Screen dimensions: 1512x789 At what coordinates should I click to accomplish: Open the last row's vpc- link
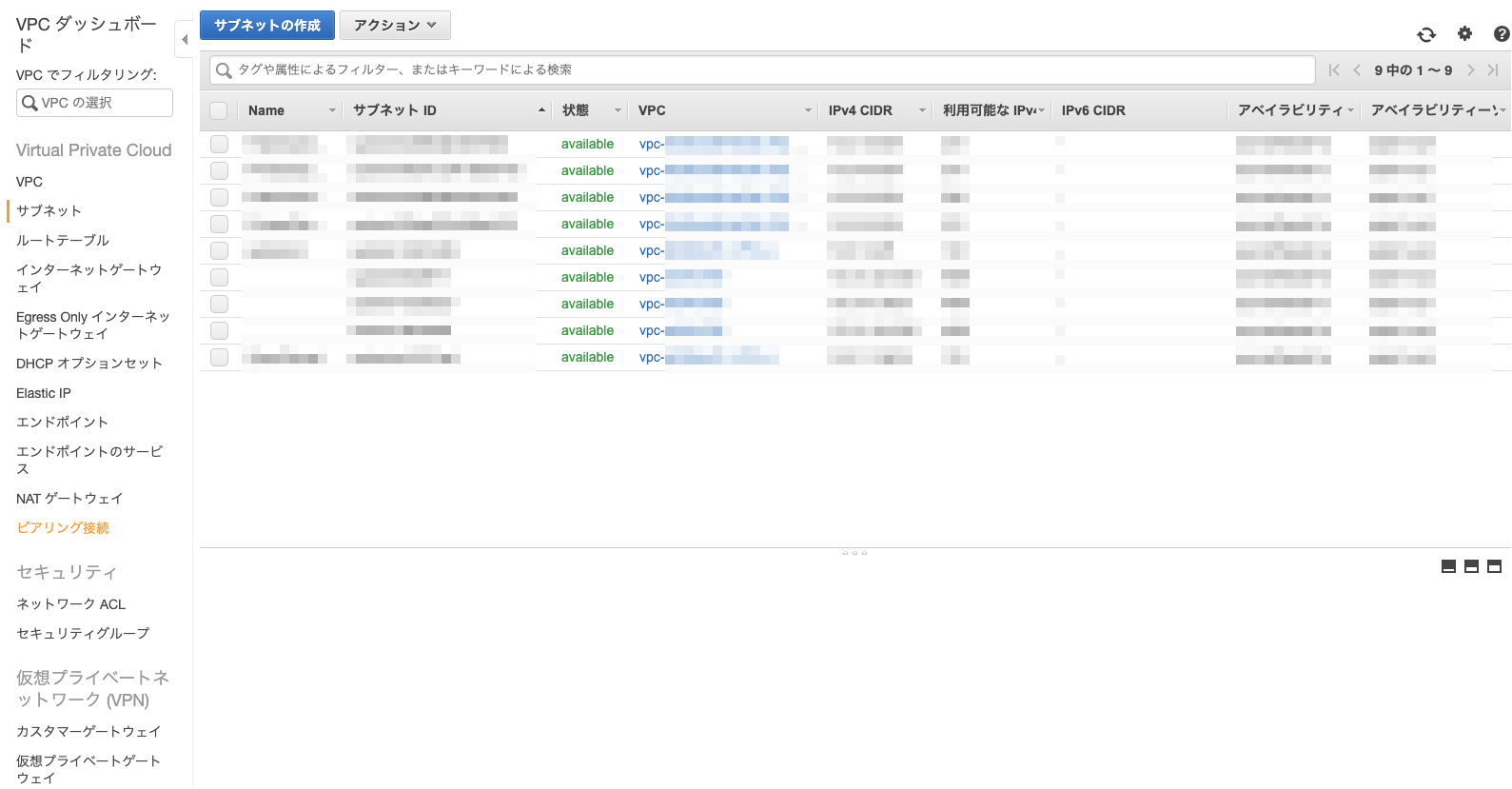coord(709,357)
